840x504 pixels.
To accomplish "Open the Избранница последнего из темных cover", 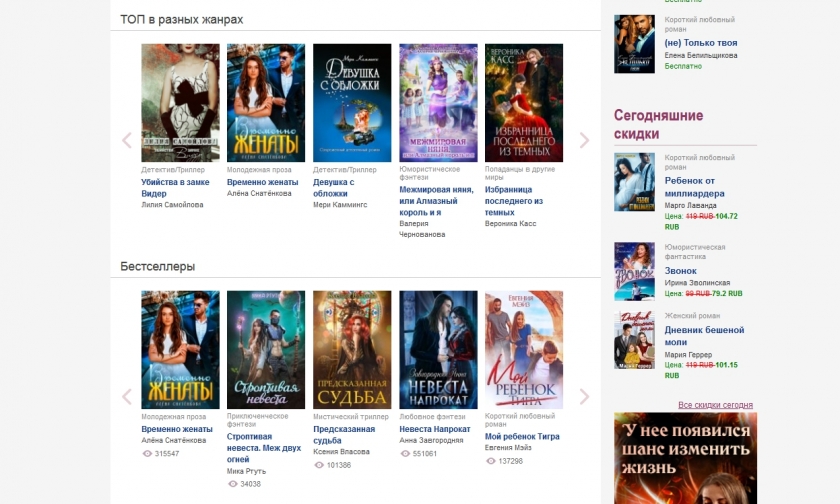I will click(524, 103).
